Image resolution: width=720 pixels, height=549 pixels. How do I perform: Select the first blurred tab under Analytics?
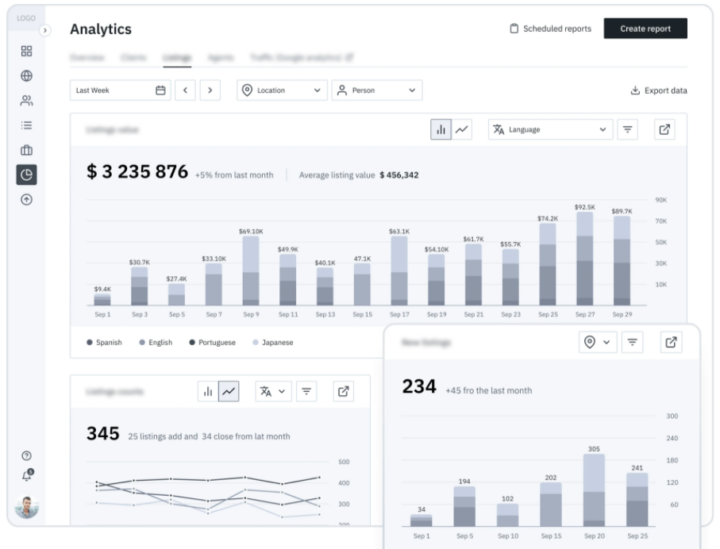(87, 57)
